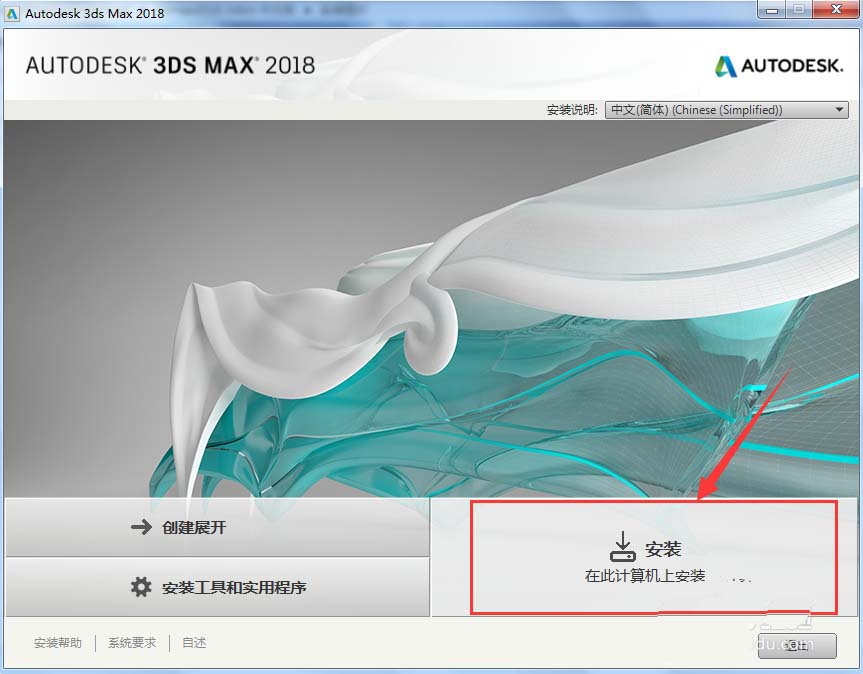The width and height of the screenshot is (863, 674).
Task: Click the Autodesk logo in the header
Action: (778, 65)
